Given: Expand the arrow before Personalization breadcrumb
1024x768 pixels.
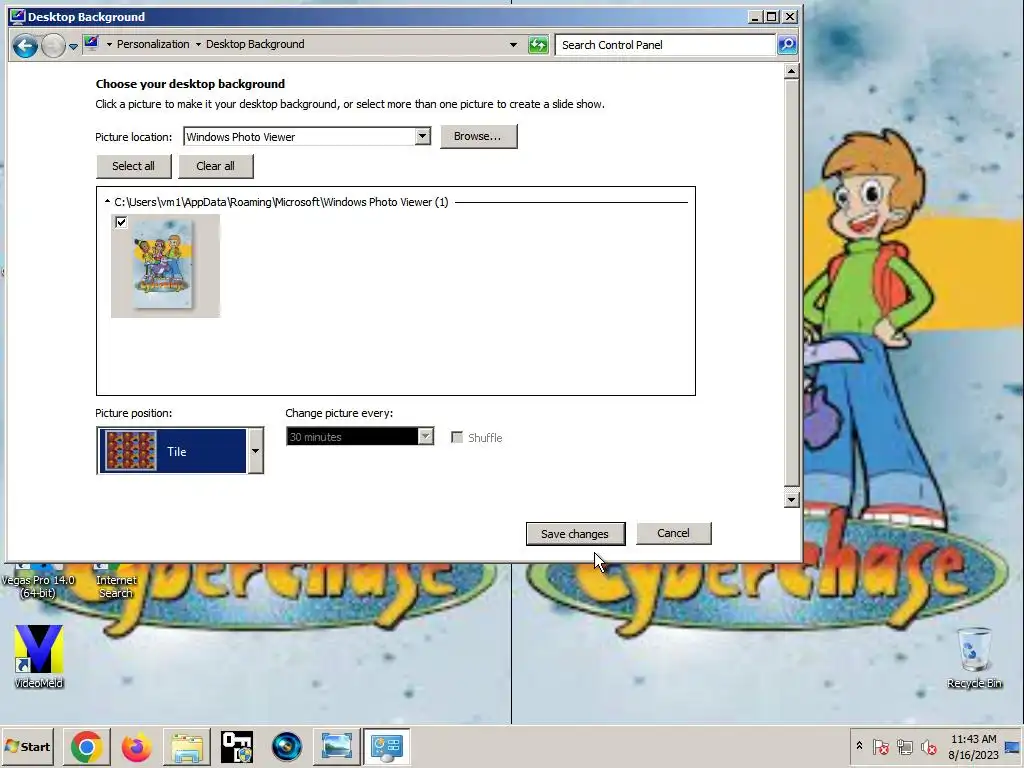Looking at the screenshot, I should click(109, 44).
